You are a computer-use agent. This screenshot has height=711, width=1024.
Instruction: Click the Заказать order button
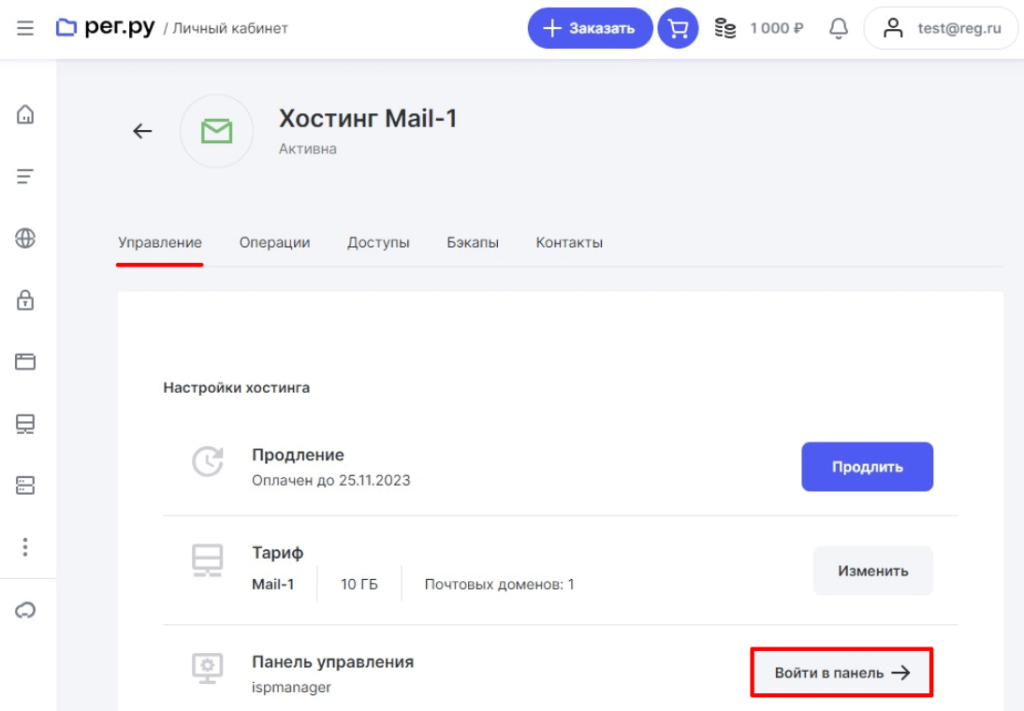[589, 28]
